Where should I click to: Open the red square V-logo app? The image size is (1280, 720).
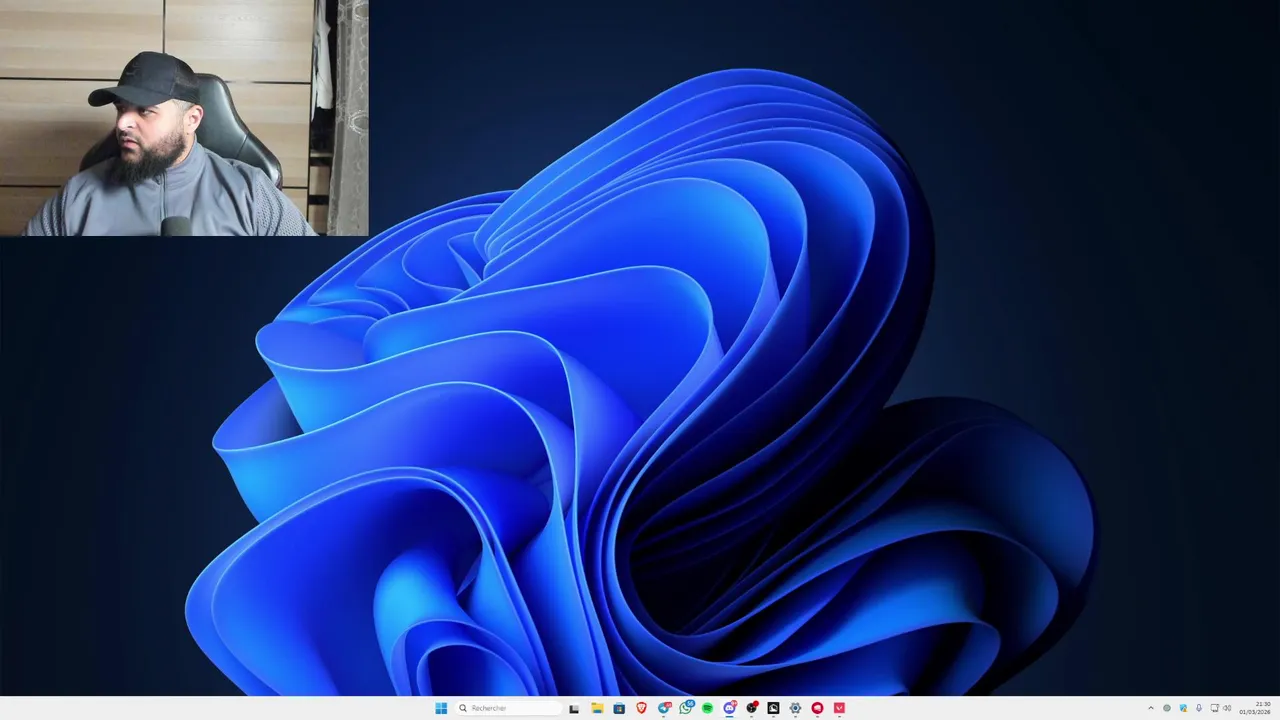point(839,708)
